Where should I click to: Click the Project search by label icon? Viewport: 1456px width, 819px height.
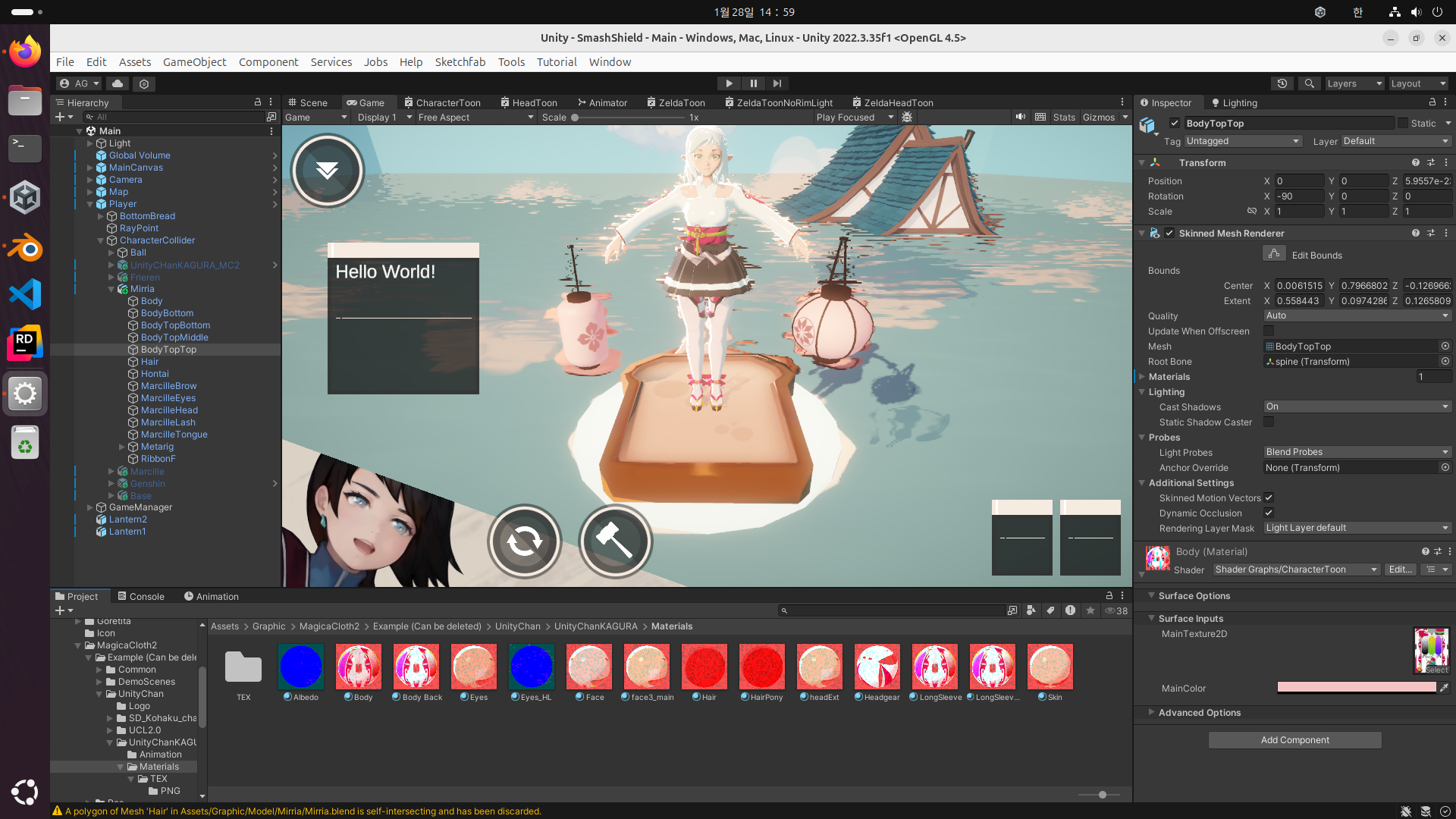coord(1050,610)
